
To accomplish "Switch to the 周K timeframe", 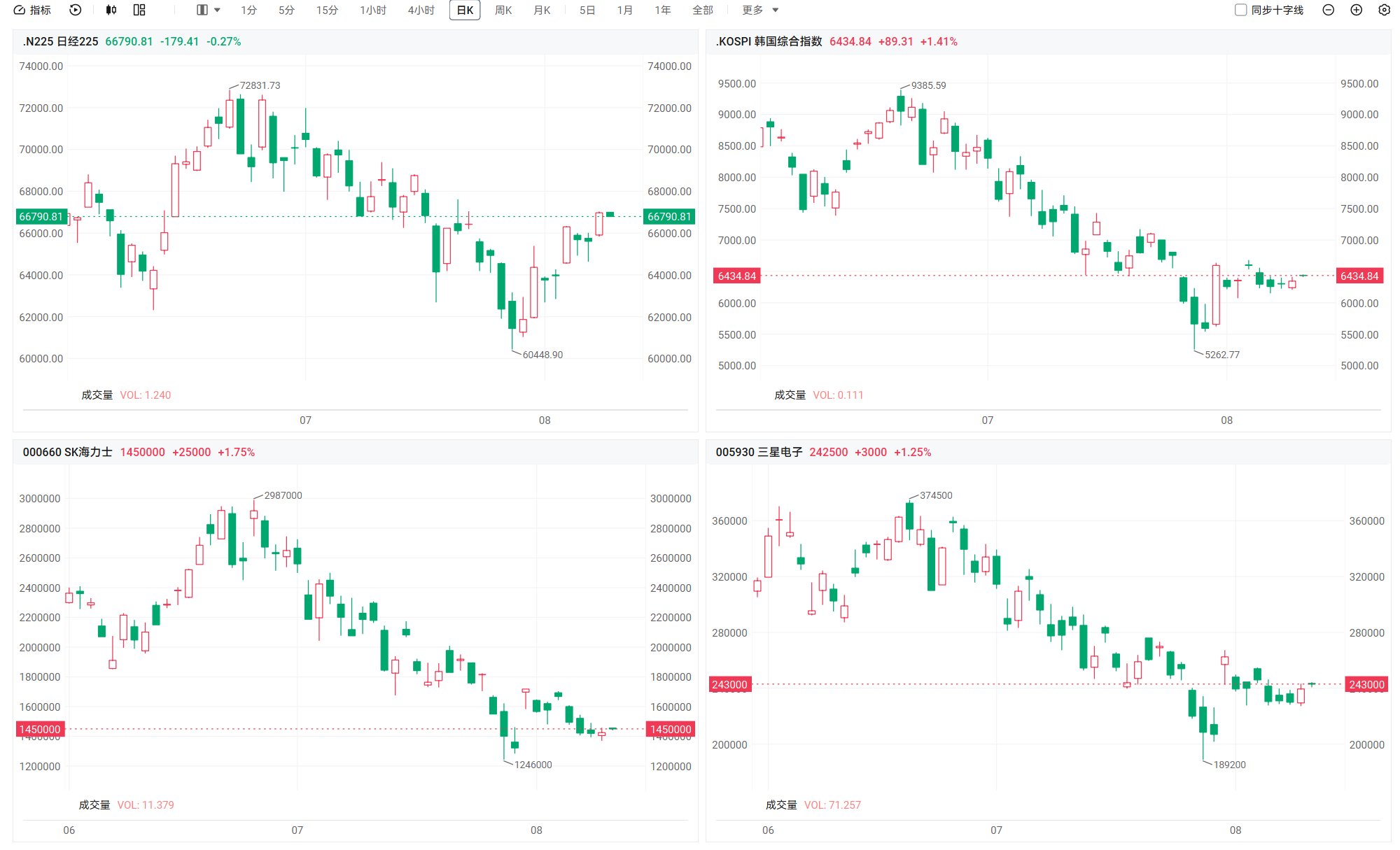I will (503, 10).
